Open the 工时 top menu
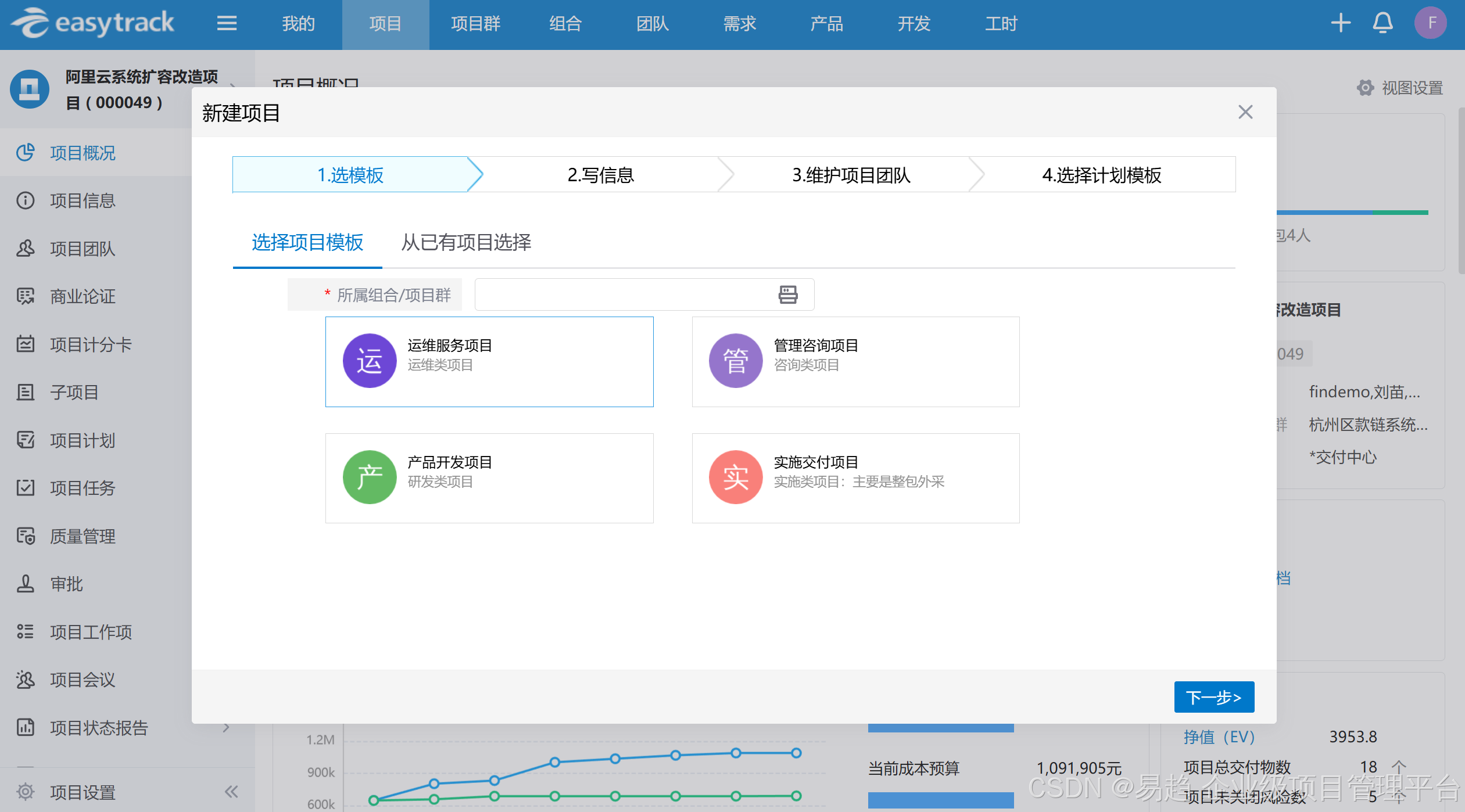The image size is (1465, 812). click(1001, 24)
